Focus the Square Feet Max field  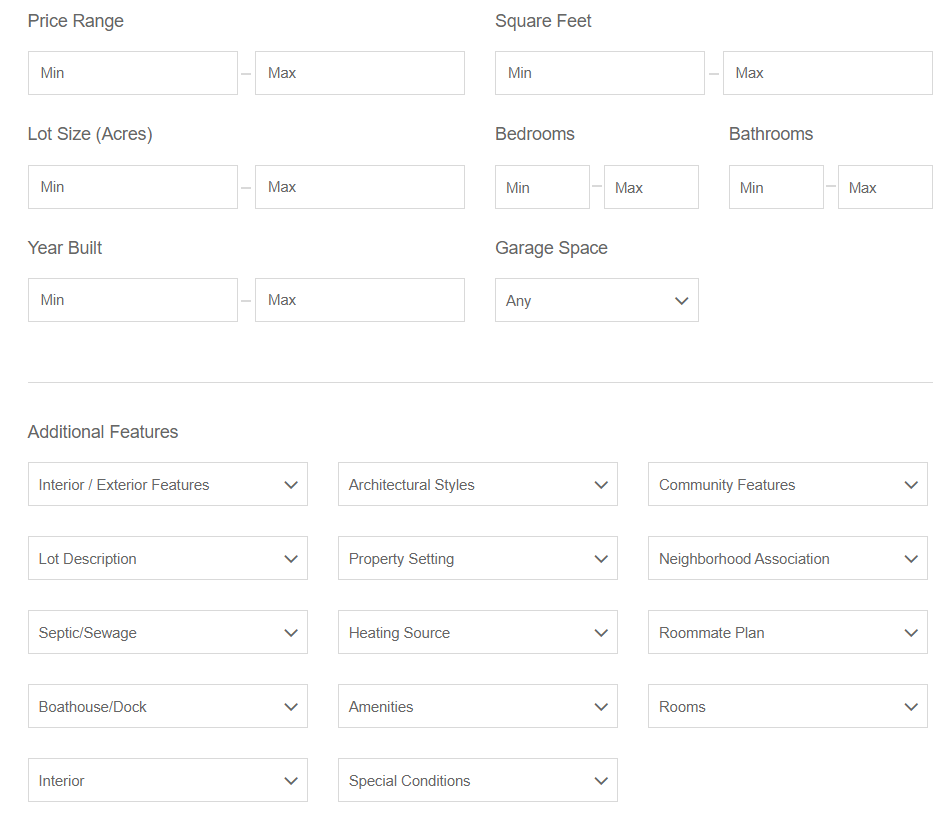point(828,73)
